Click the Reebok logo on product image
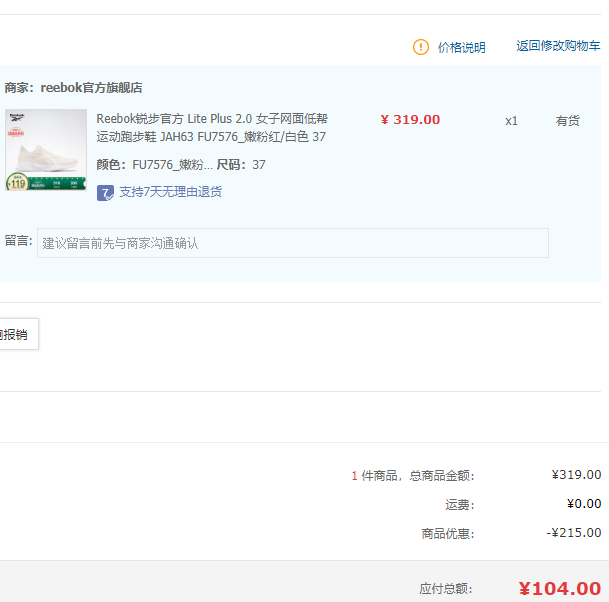 (x=17, y=117)
